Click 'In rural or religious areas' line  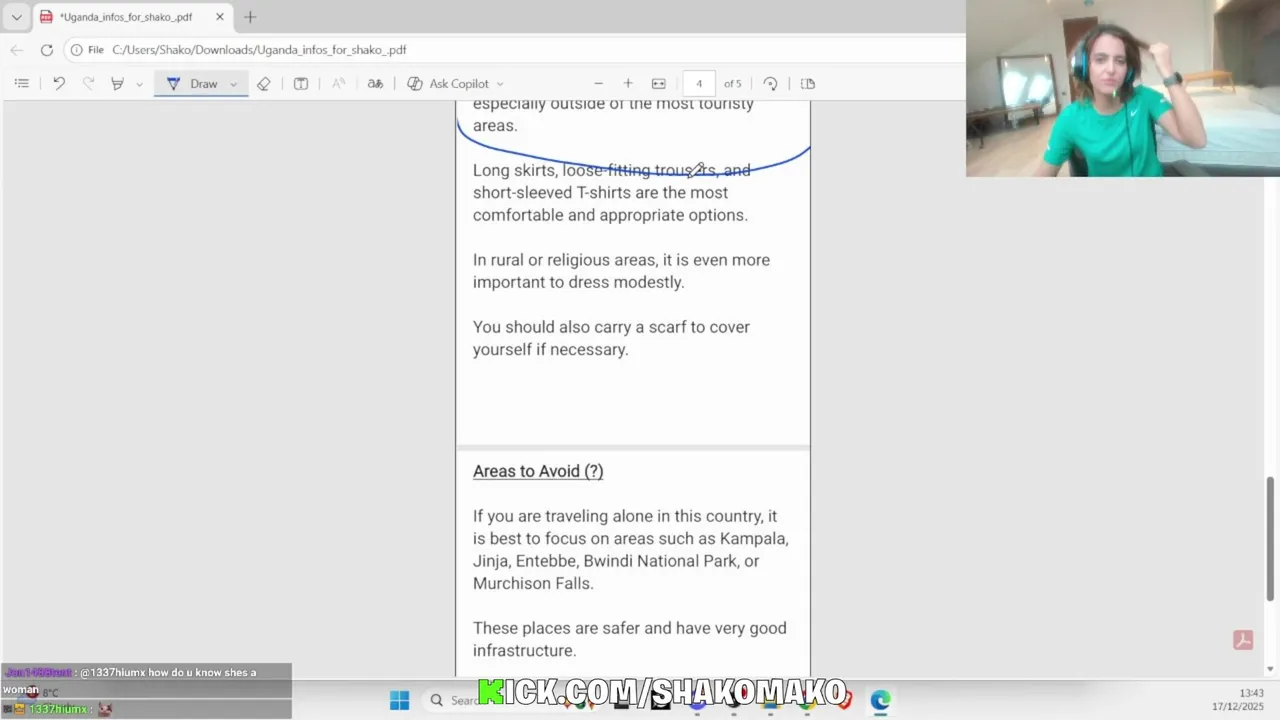621,260
